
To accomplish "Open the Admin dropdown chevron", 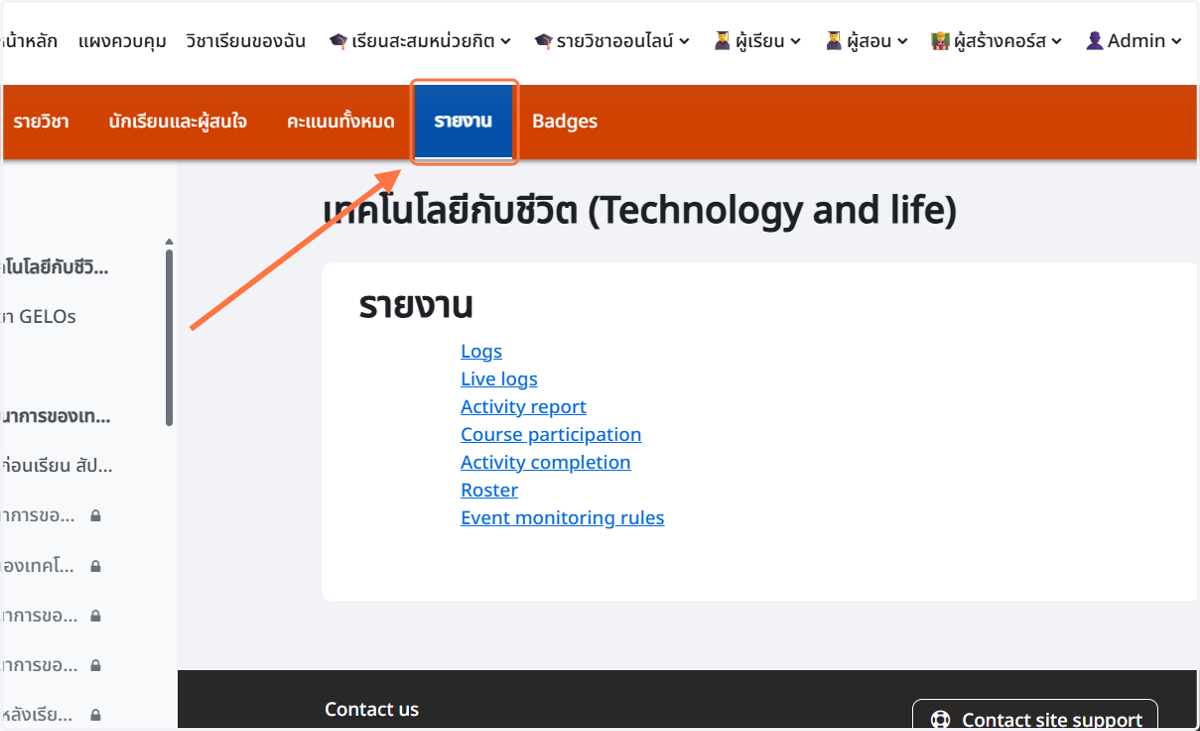I will point(1176,42).
